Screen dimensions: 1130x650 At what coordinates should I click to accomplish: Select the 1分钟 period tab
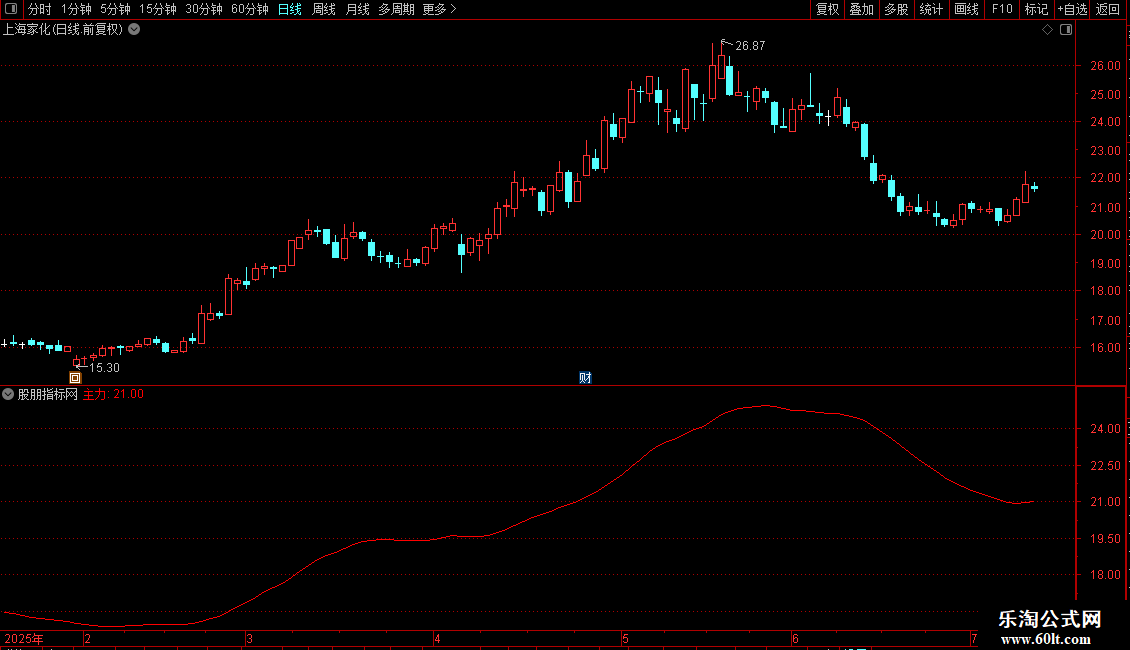point(76,9)
